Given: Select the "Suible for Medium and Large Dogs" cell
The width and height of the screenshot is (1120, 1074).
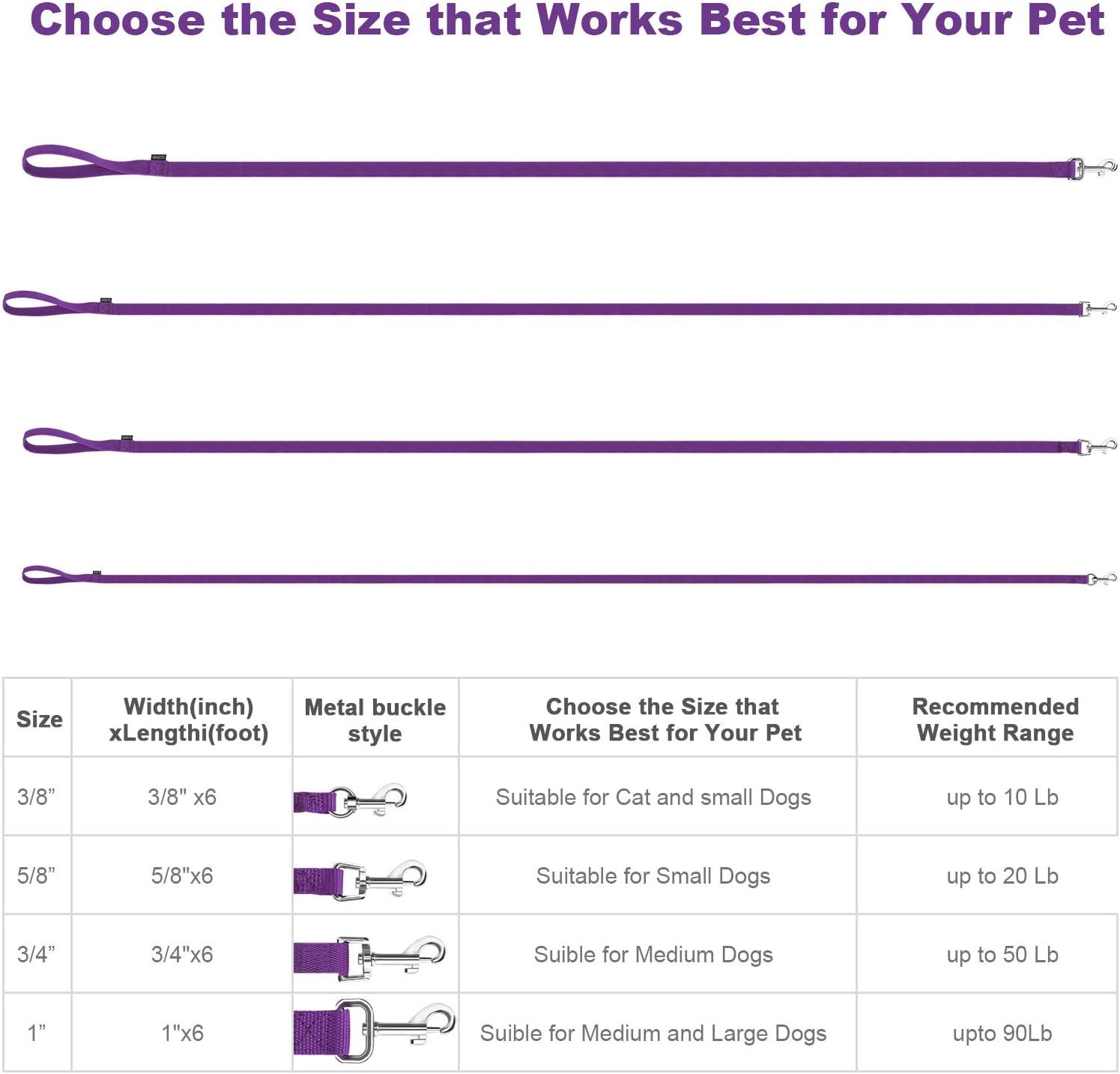Looking at the screenshot, I should [653, 1034].
